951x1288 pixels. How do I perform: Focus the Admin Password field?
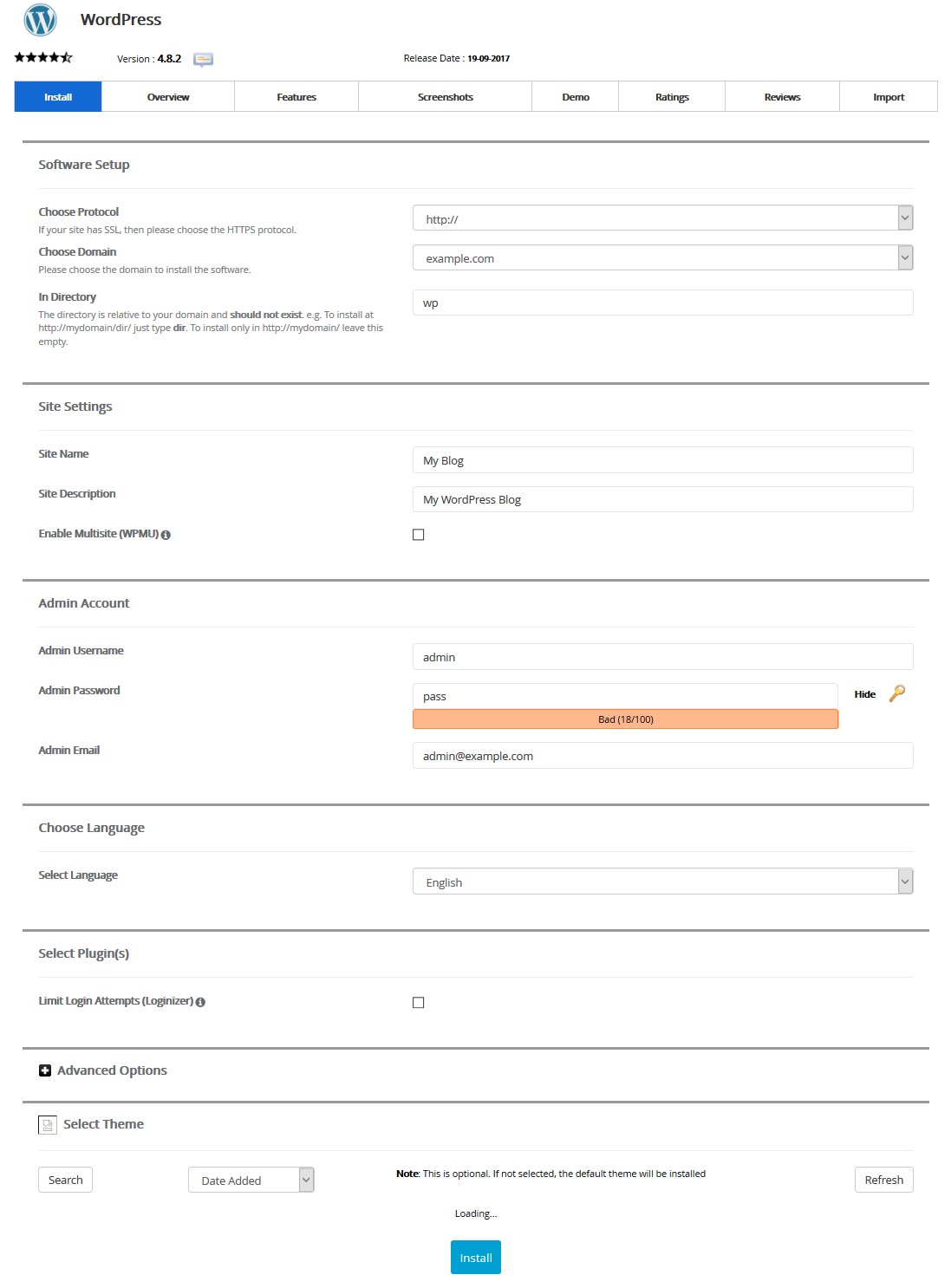click(625, 696)
